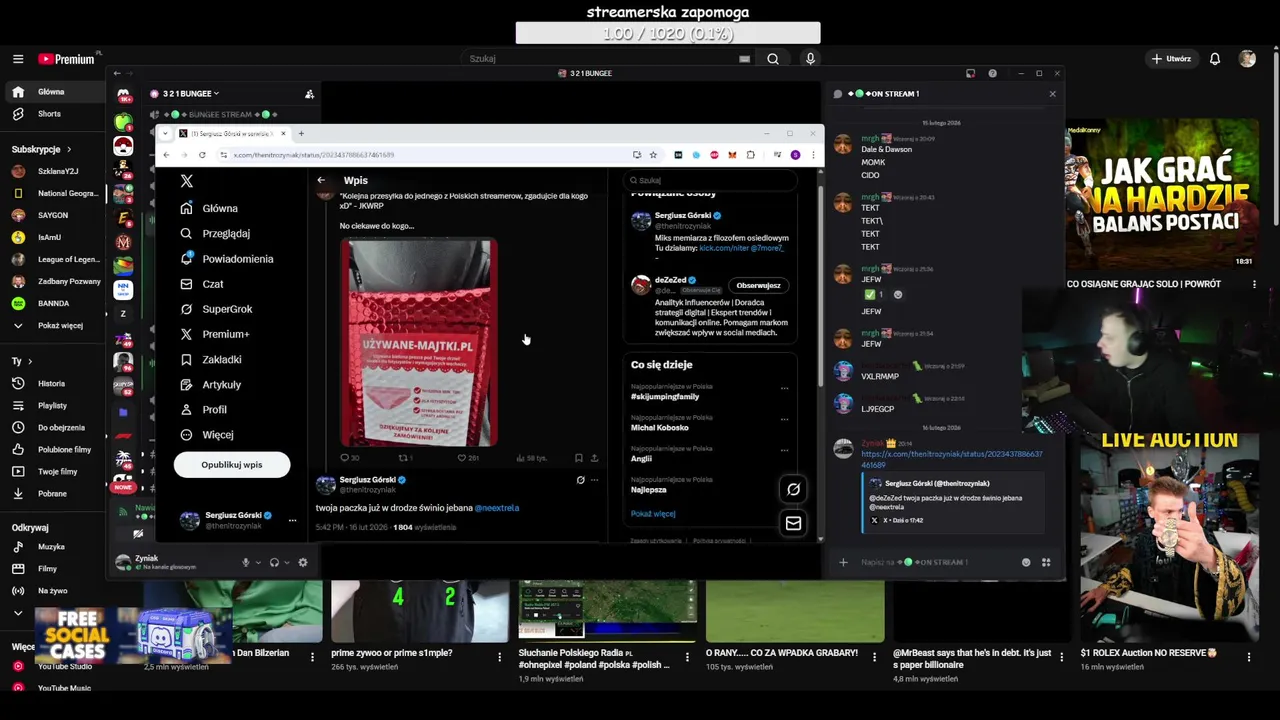Click the X Szukaj search field

(708, 181)
